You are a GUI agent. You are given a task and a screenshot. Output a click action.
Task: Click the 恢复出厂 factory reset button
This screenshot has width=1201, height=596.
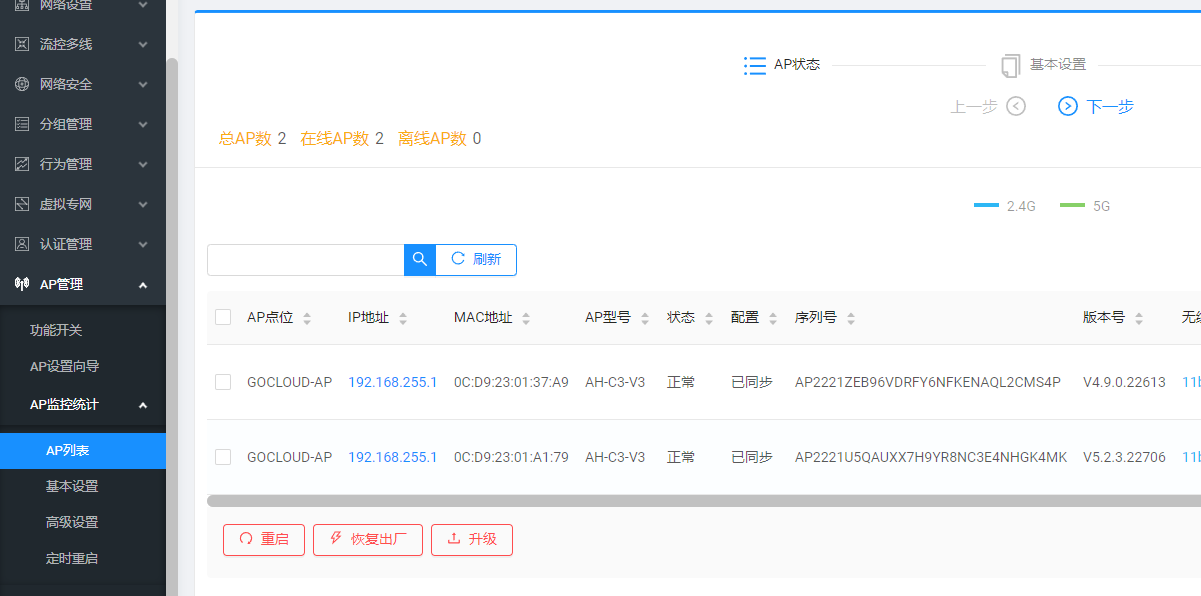368,539
